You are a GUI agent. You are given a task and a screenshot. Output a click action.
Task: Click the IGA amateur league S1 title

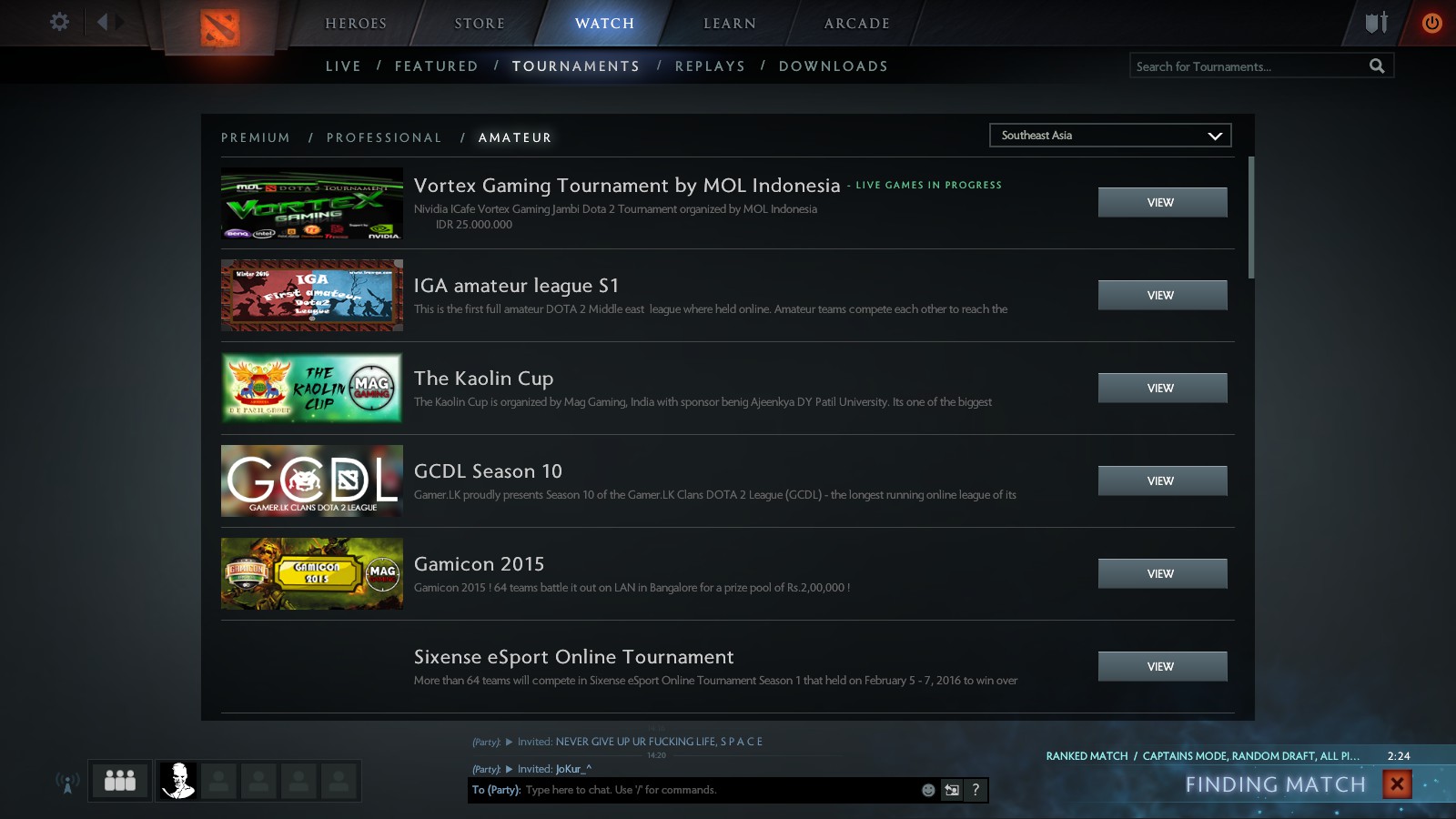click(517, 286)
